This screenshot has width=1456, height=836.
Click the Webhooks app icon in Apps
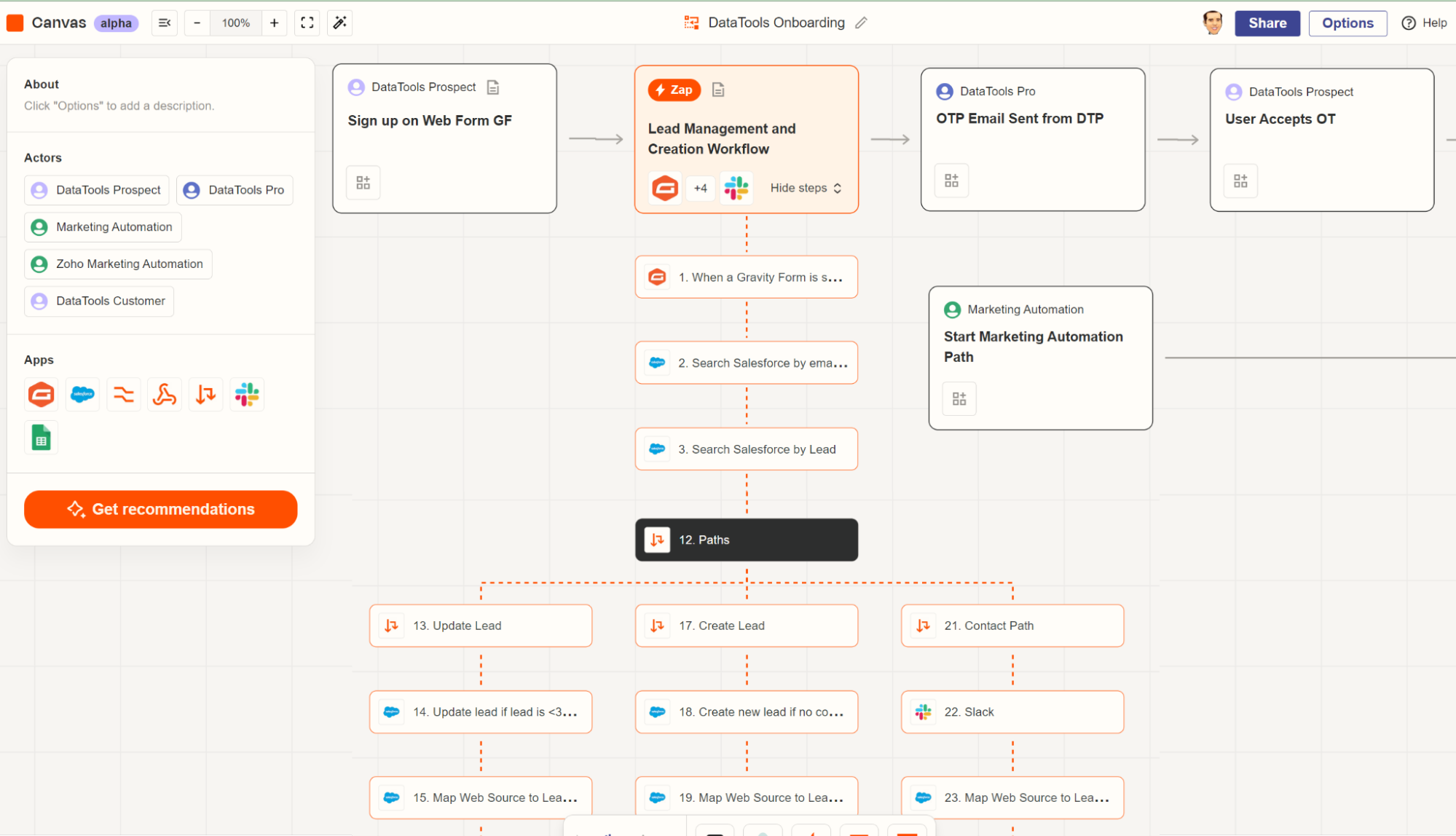(x=165, y=395)
